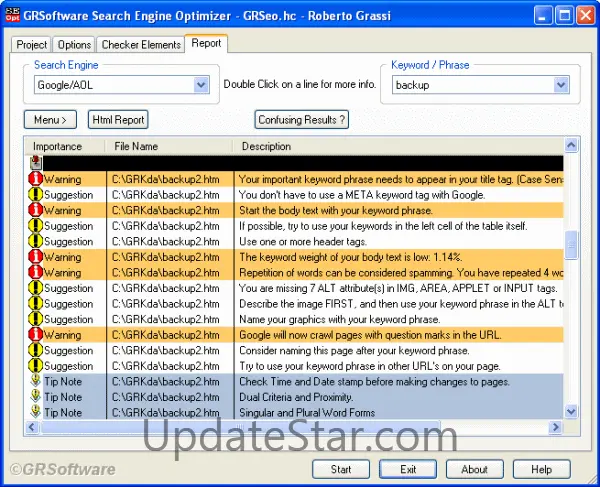Select 'Use one or more header tags.' description
The height and width of the screenshot is (487, 600).
point(303,241)
